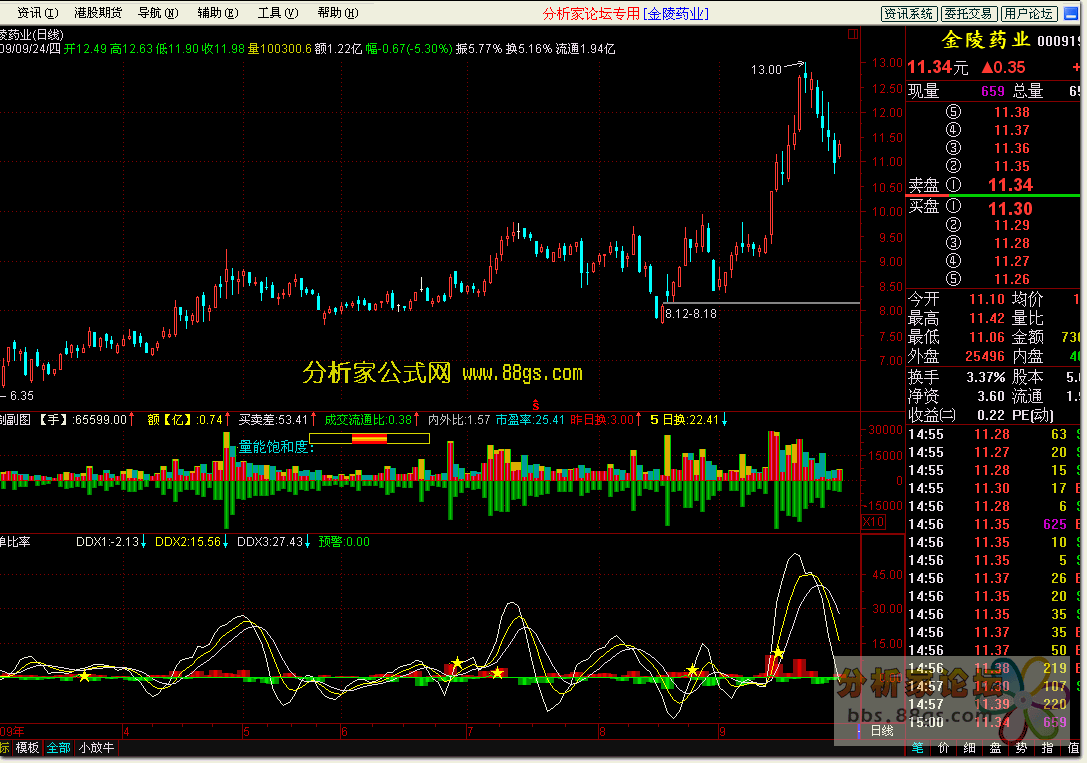Select the 小放牛 tab at bottom
This screenshot has width=1087, height=763.
(x=96, y=748)
